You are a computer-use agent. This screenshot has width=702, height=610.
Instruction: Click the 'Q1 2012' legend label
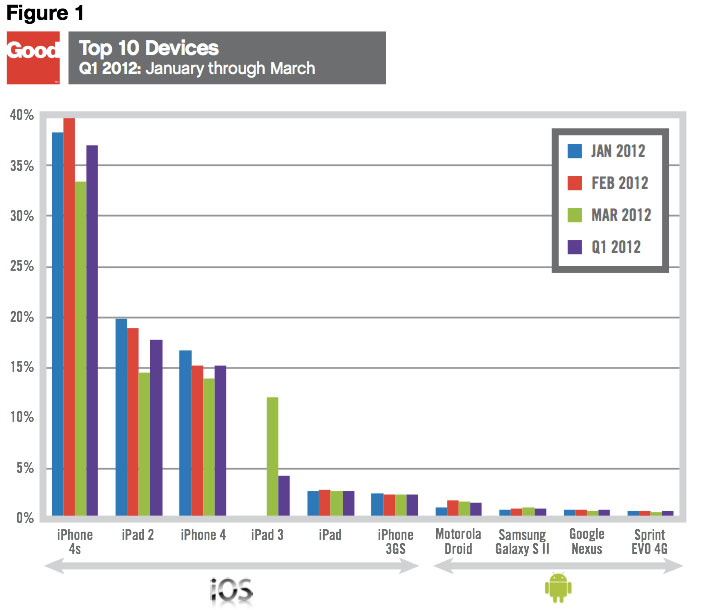pos(616,247)
